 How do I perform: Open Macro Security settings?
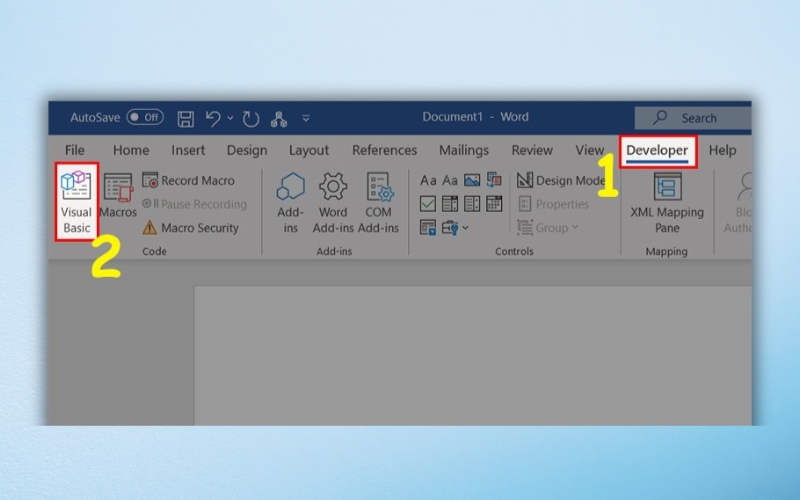pos(191,228)
